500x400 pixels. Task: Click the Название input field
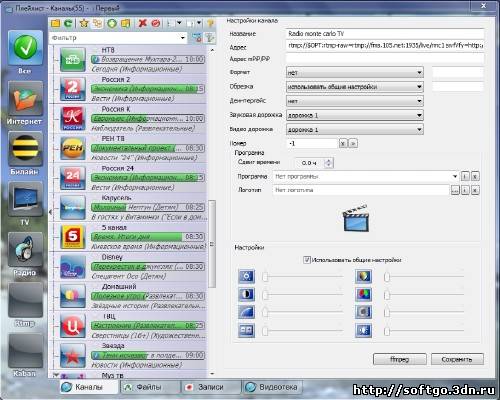point(385,34)
